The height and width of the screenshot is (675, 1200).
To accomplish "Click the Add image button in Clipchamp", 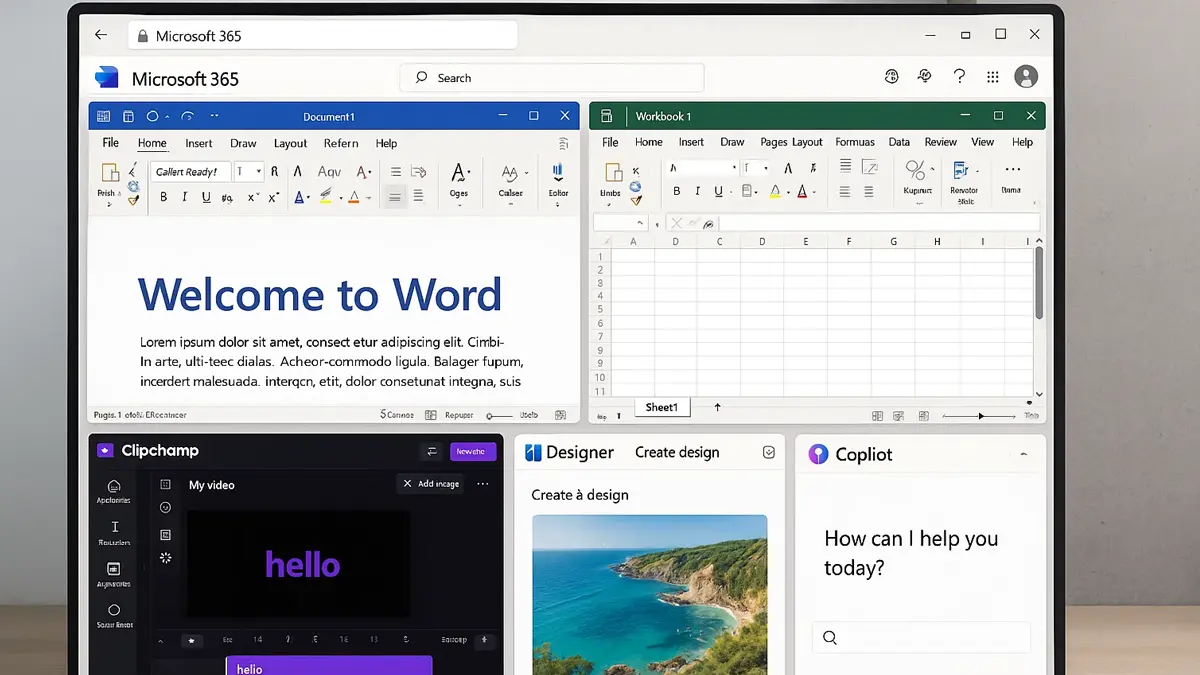I will pyautogui.click(x=431, y=484).
